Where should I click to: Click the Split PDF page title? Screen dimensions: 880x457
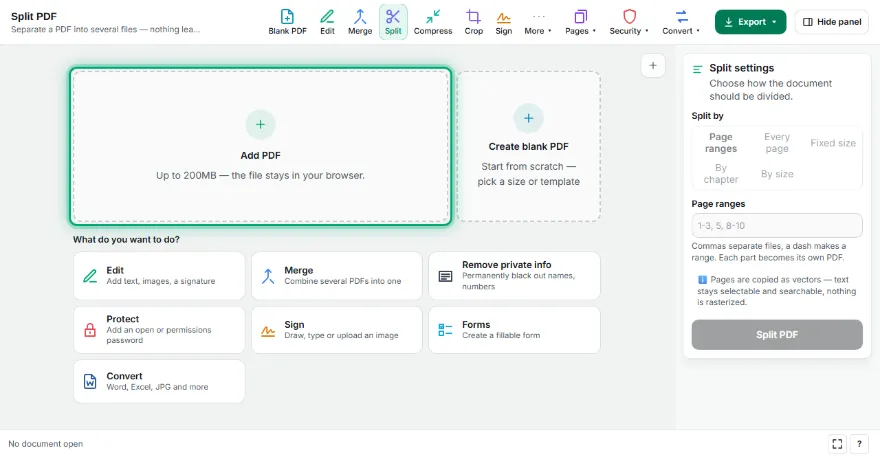34,16
